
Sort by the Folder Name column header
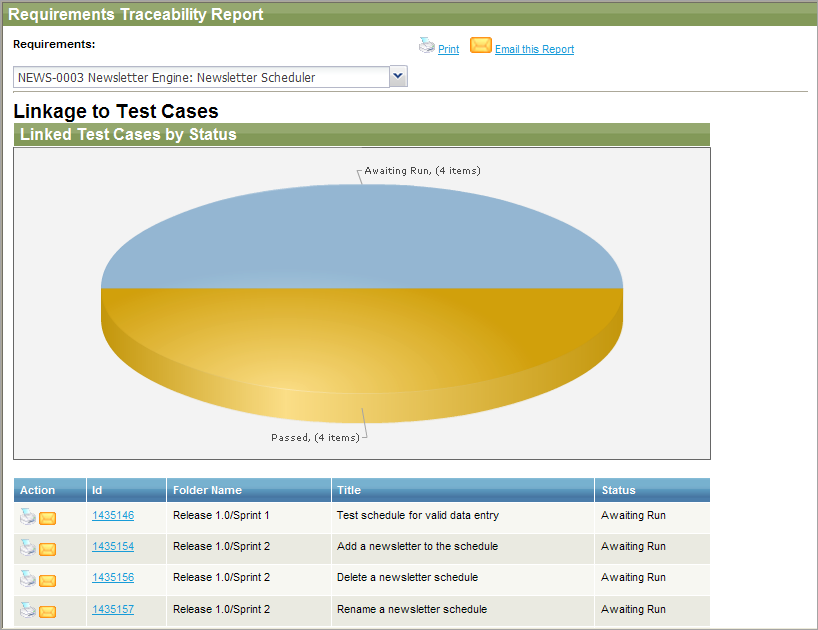tap(249, 490)
